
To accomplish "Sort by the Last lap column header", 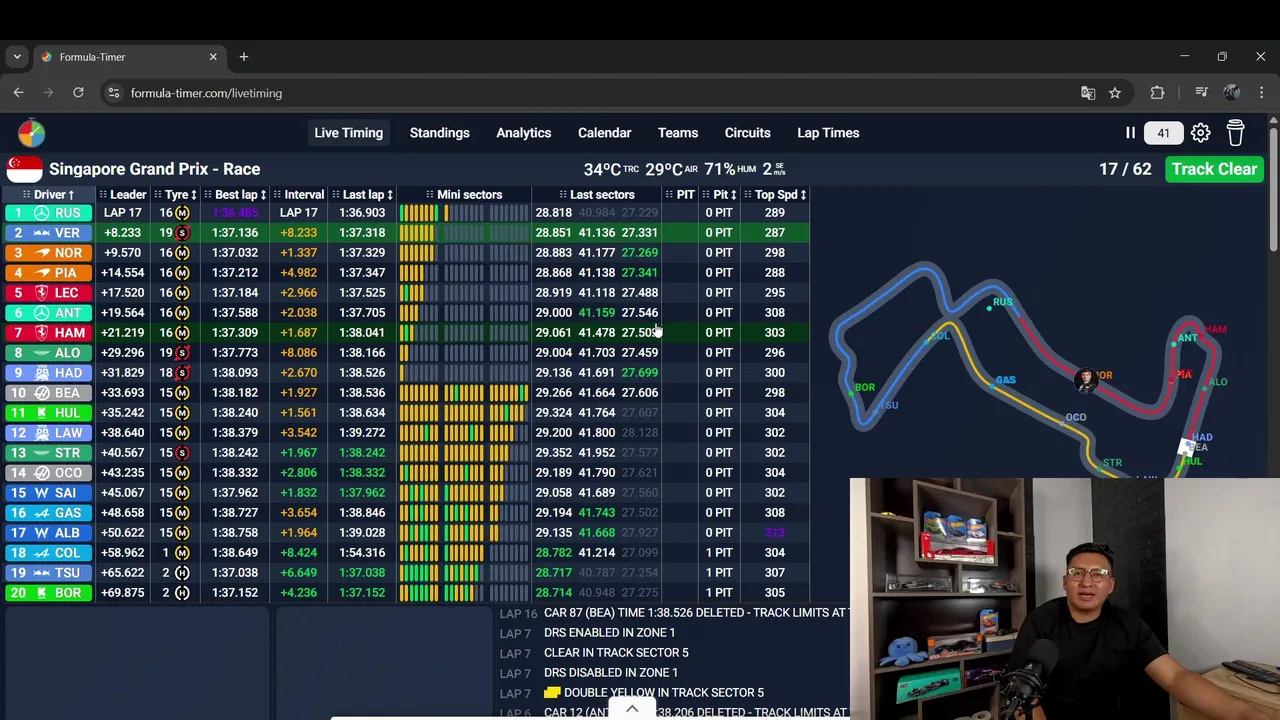I will (x=362, y=195).
